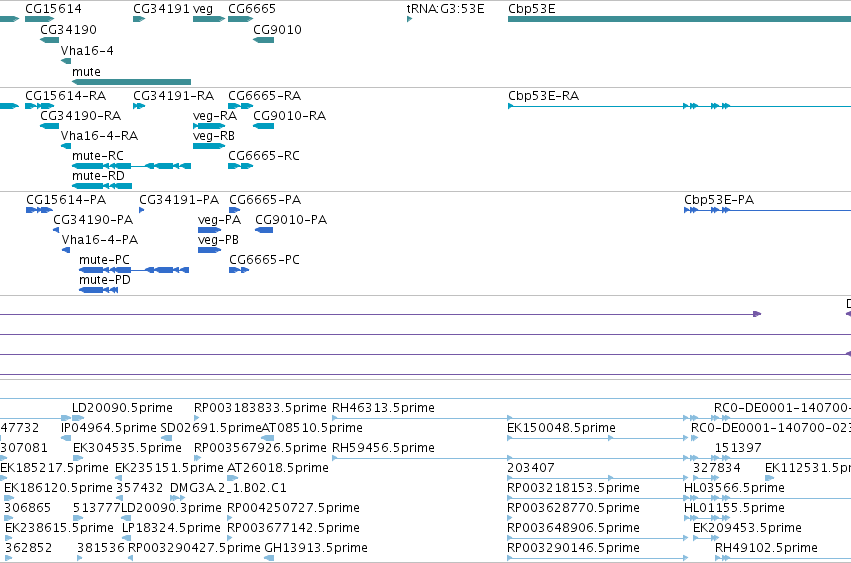Click the HL03566.5prime EST label
The image size is (851, 563).
(x=734, y=488)
